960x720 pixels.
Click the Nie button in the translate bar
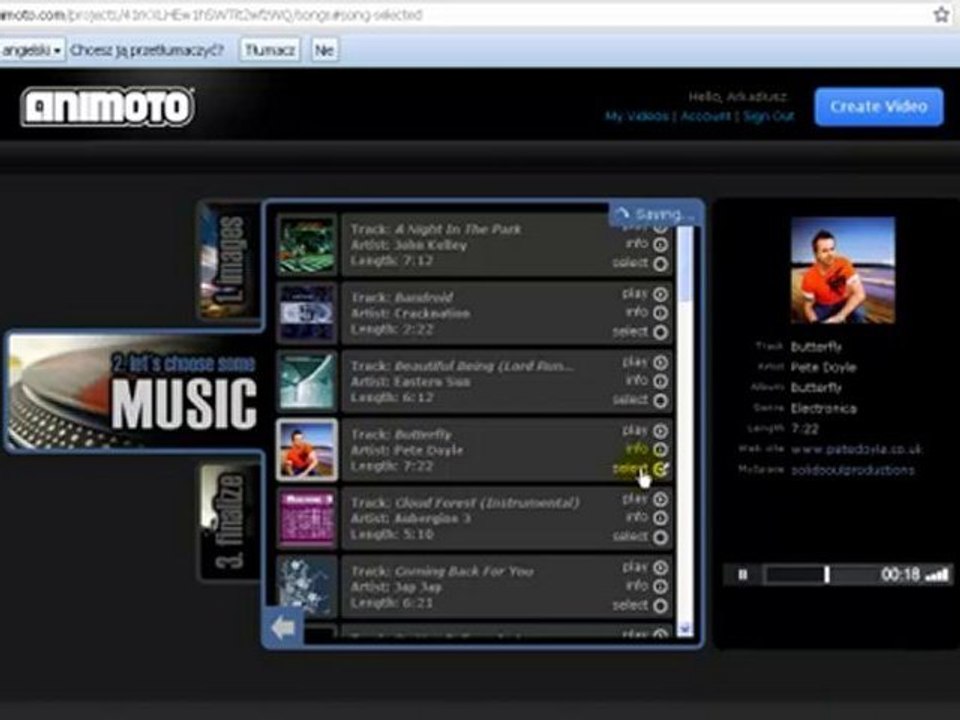(324, 50)
